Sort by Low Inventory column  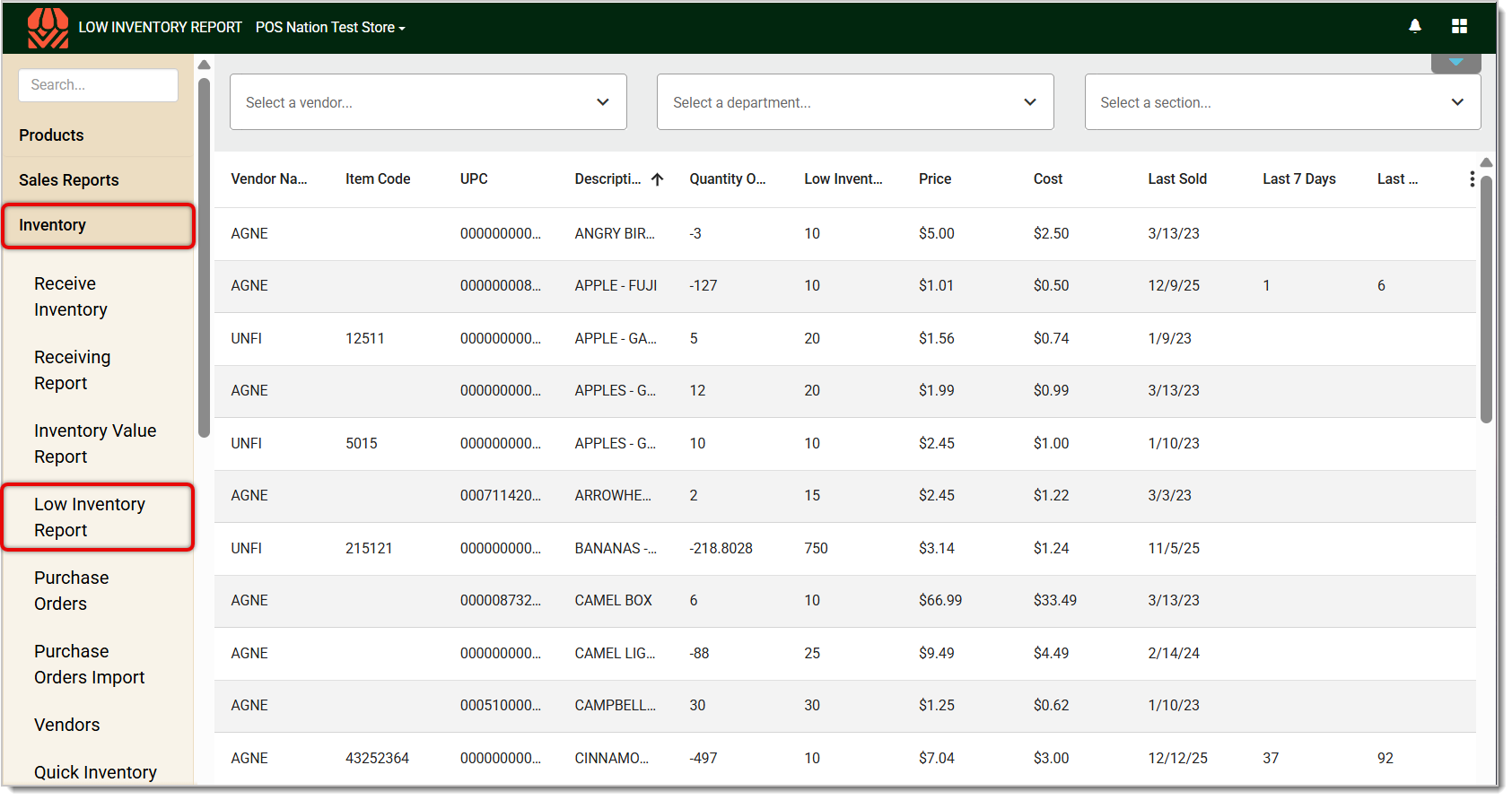tap(843, 179)
